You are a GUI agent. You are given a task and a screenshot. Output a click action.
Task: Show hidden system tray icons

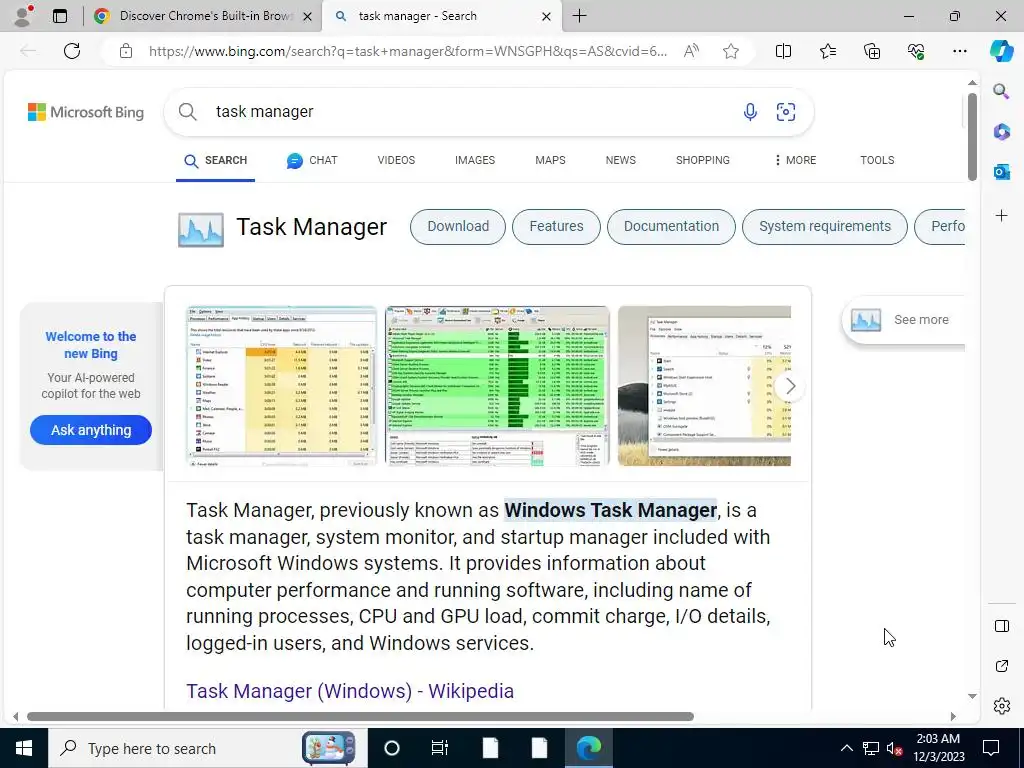(x=846, y=748)
